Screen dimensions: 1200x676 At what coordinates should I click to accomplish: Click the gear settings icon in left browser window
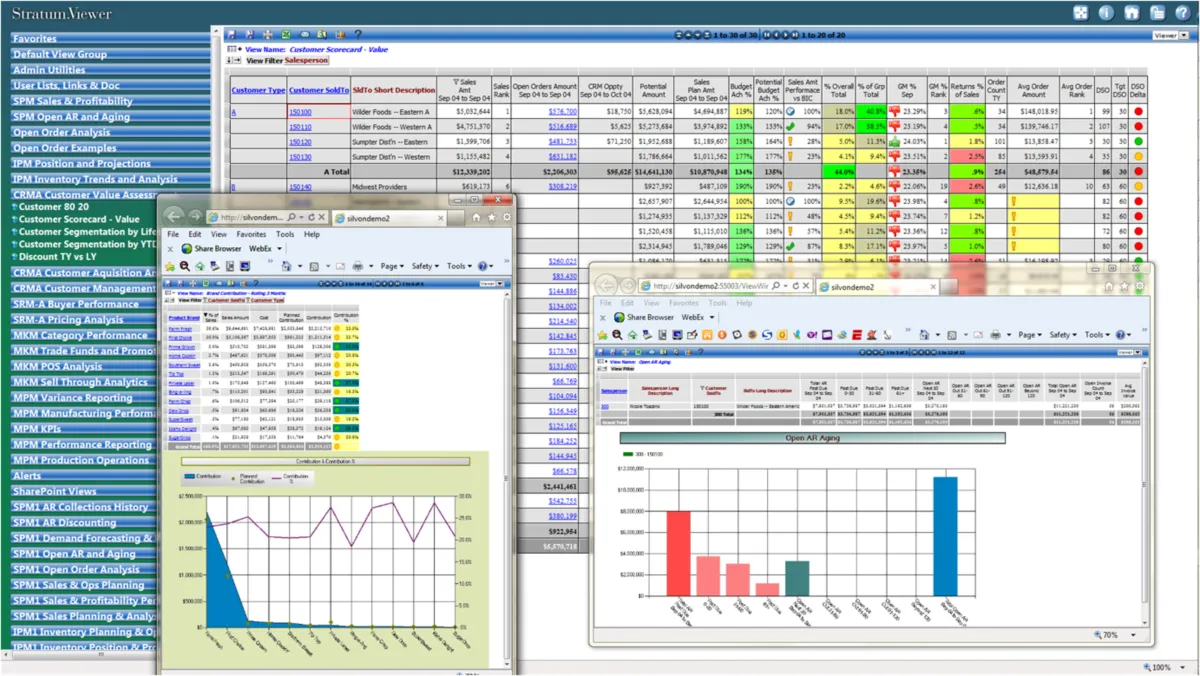pyautogui.click(x=507, y=217)
